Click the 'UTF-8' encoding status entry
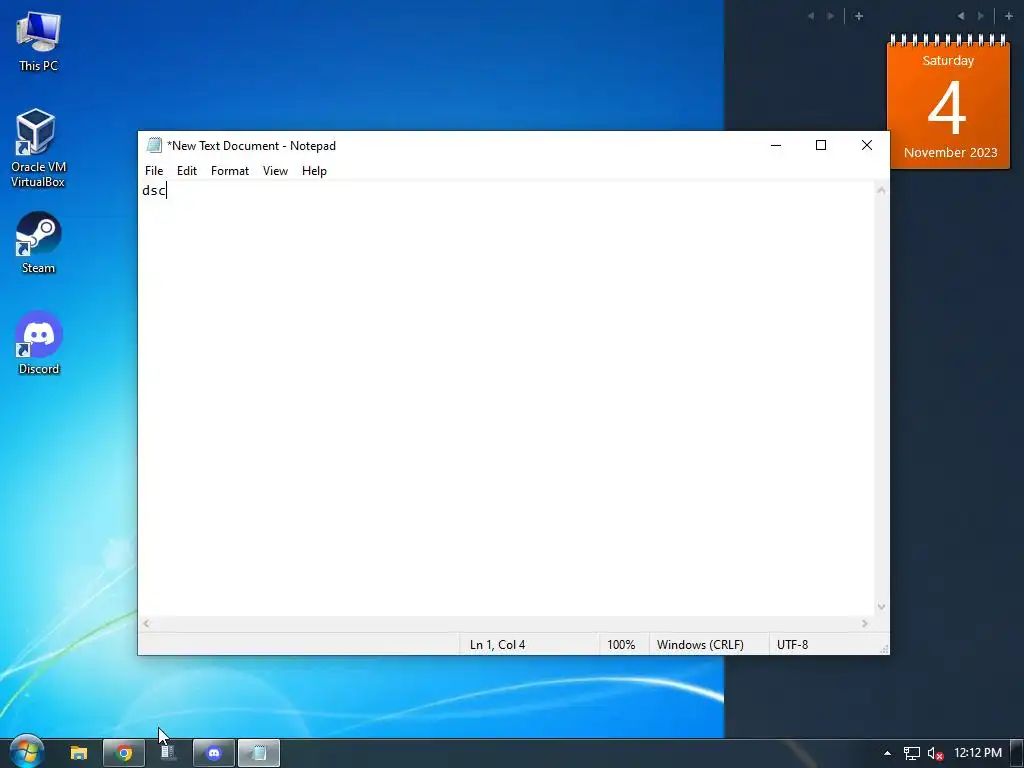The image size is (1024, 768). tap(792, 645)
